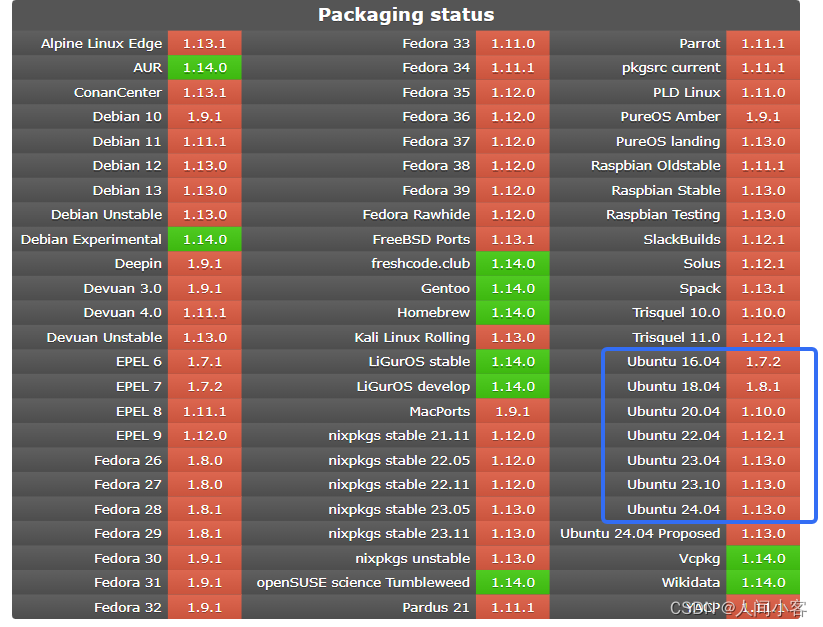Click the Fedora 39 label
The image size is (823, 627).
tap(436, 190)
